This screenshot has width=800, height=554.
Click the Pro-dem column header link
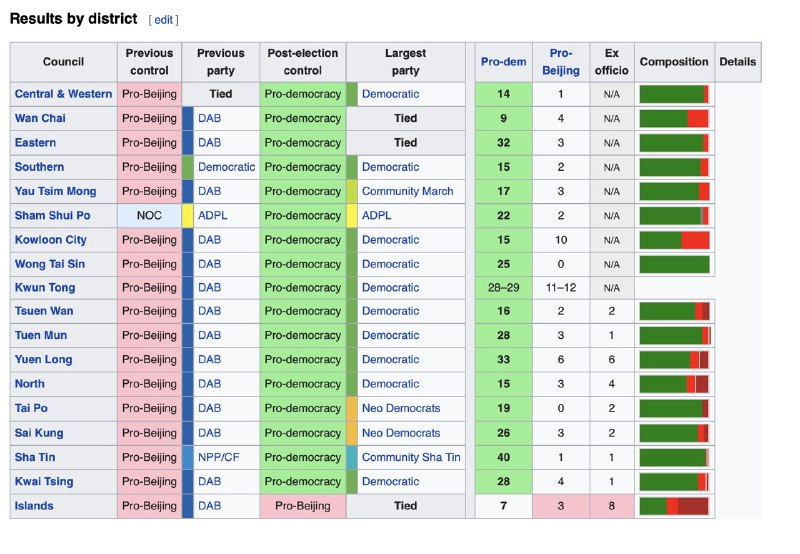click(x=503, y=62)
